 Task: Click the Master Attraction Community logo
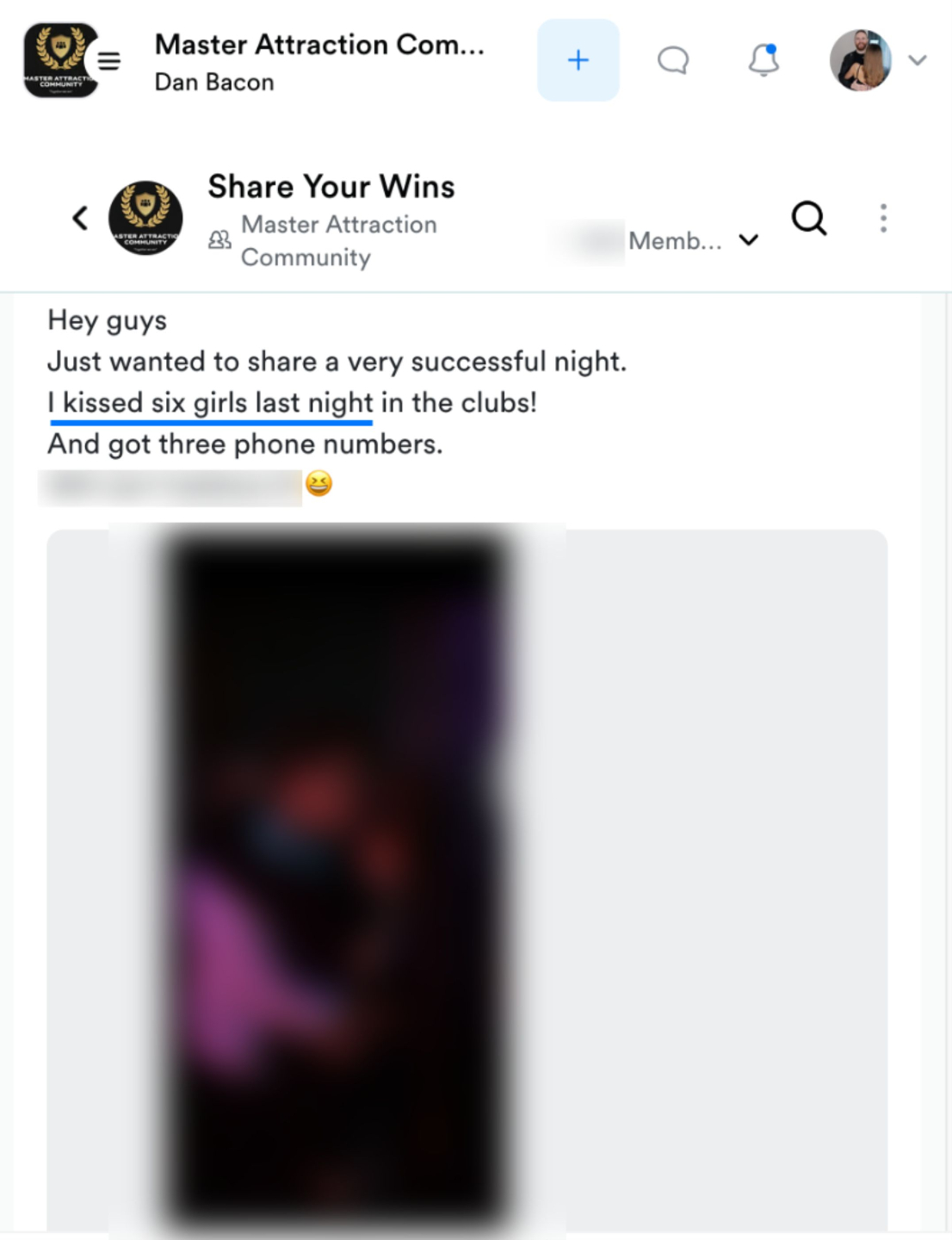pos(59,59)
